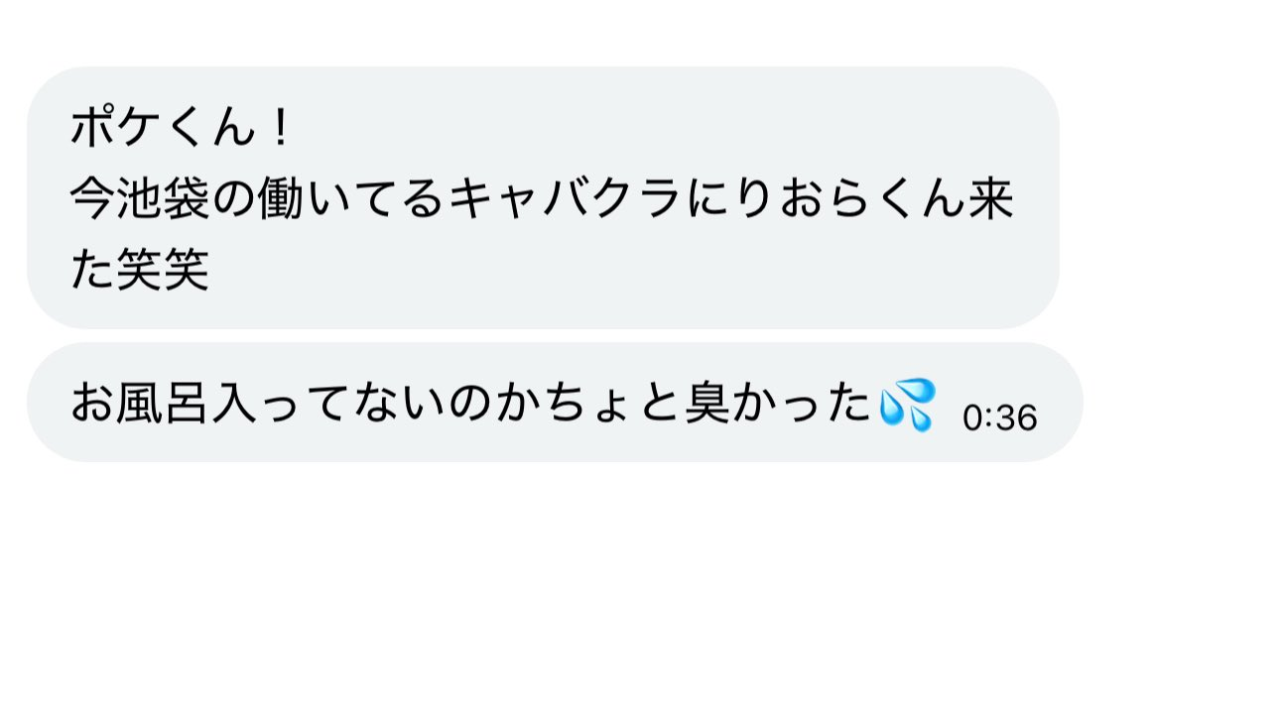The width and height of the screenshot is (1280, 720).
Task: Select the word お風呂 in the second bubble
Action: [139, 403]
